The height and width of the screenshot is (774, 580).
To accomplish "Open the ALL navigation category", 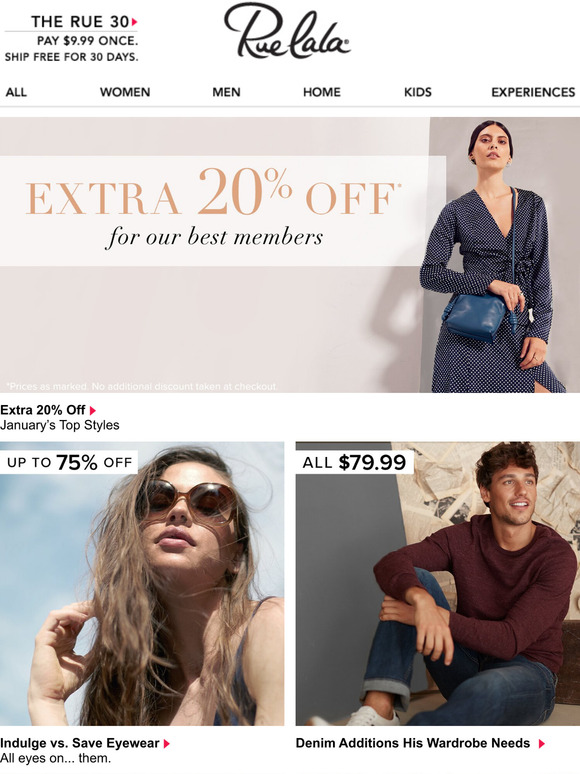I will pos(16,92).
